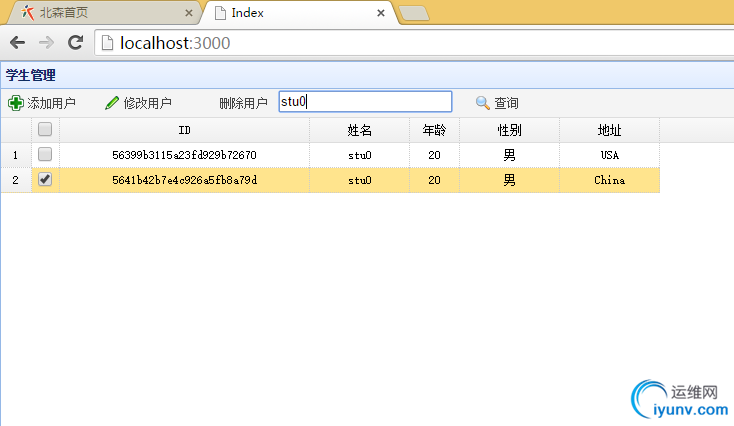Click the page icon in address bar
This screenshot has width=734, height=426.
click(x=108, y=43)
